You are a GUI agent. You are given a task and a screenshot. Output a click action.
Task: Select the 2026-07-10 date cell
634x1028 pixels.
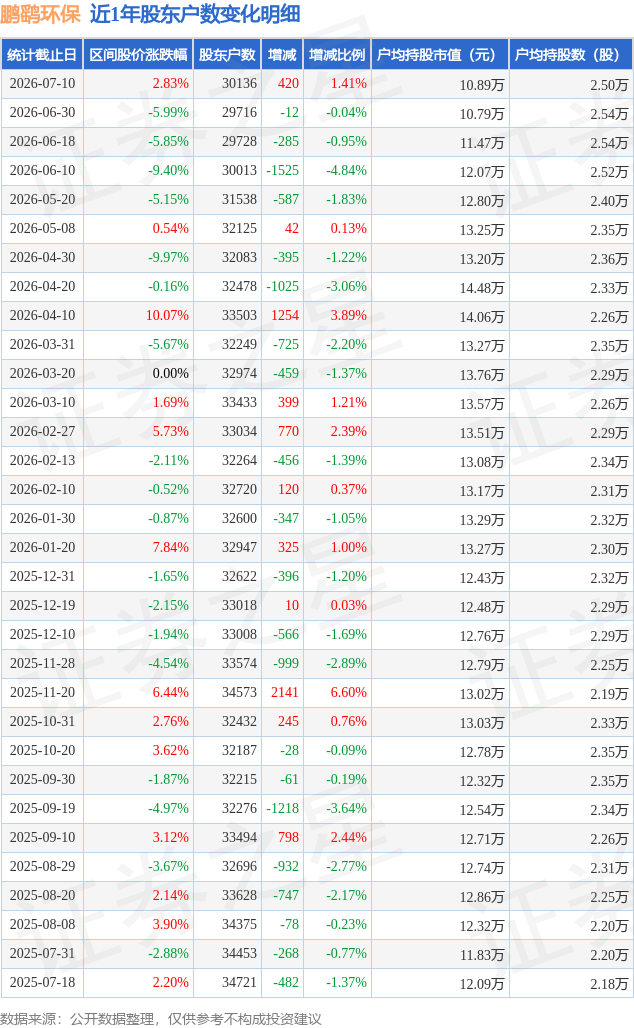point(43,84)
